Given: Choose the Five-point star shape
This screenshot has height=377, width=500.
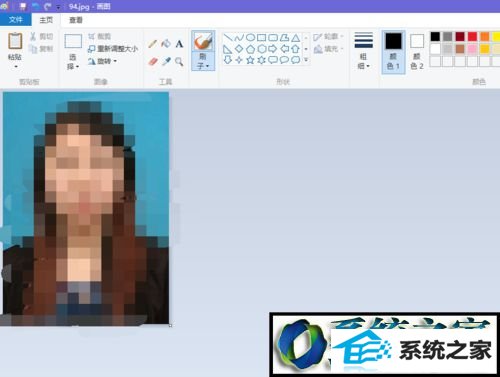Looking at the screenshot, I should pyautogui.click(x=250, y=60).
